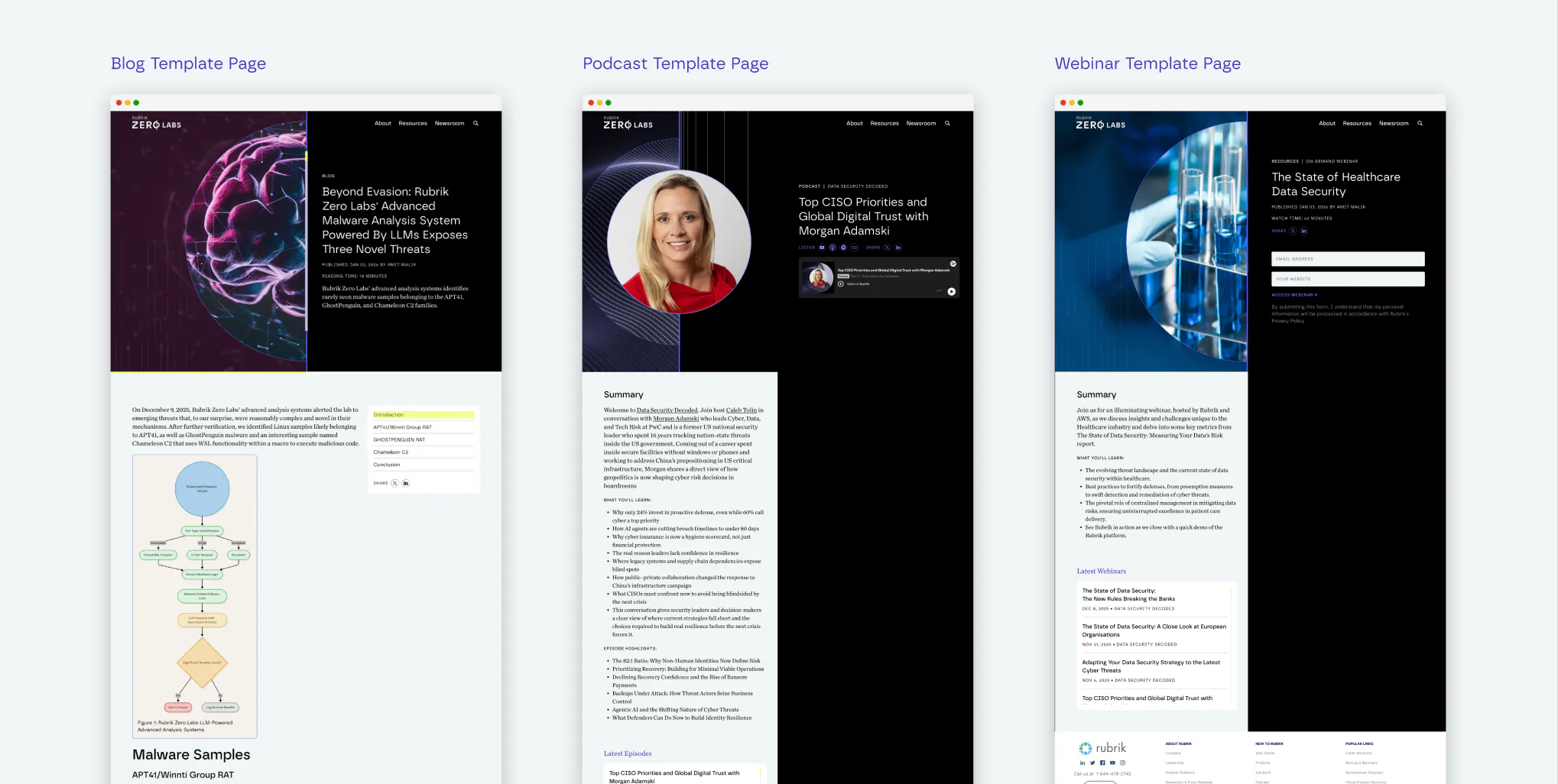Click Morgan Adamski thumbnail in Spotify player
Screen dimensions: 1558x784
tap(817, 277)
